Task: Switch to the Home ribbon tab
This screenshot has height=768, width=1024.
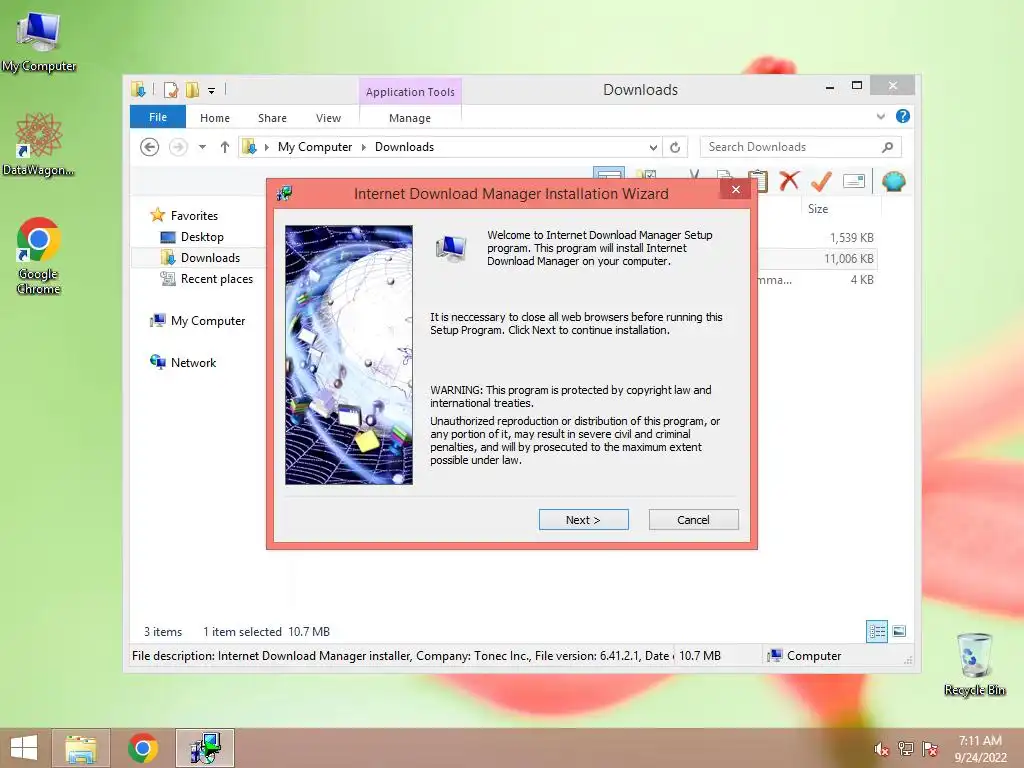Action: coord(215,118)
